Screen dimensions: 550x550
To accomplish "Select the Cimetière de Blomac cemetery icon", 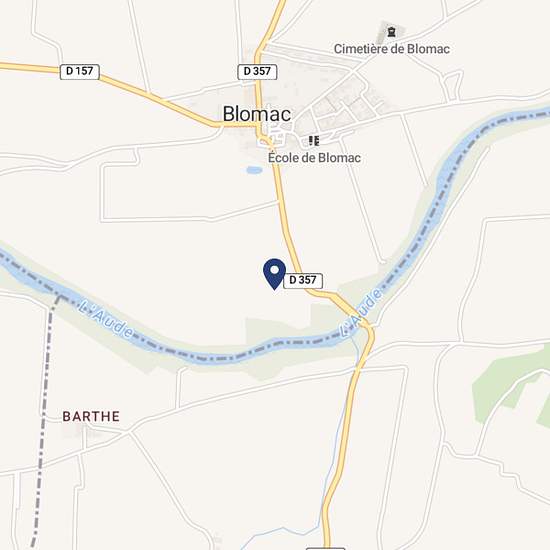I will pos(391,32).
